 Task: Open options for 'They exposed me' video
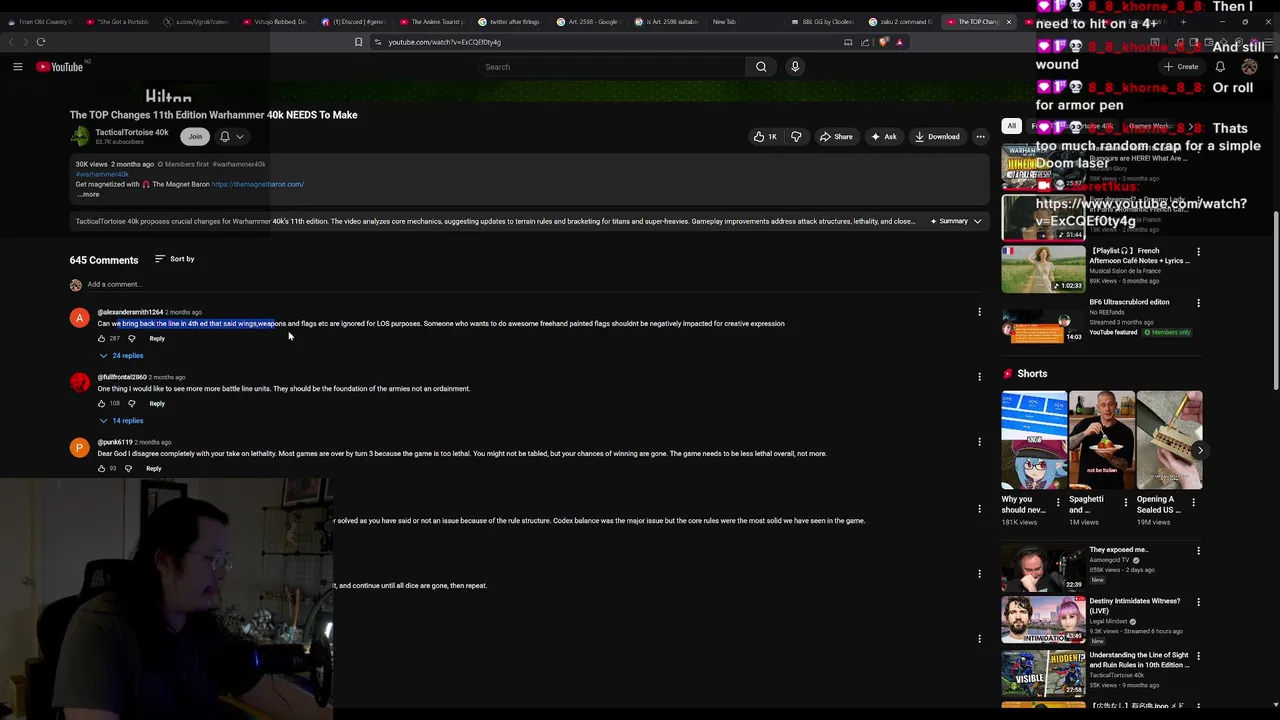[1198, 551]
